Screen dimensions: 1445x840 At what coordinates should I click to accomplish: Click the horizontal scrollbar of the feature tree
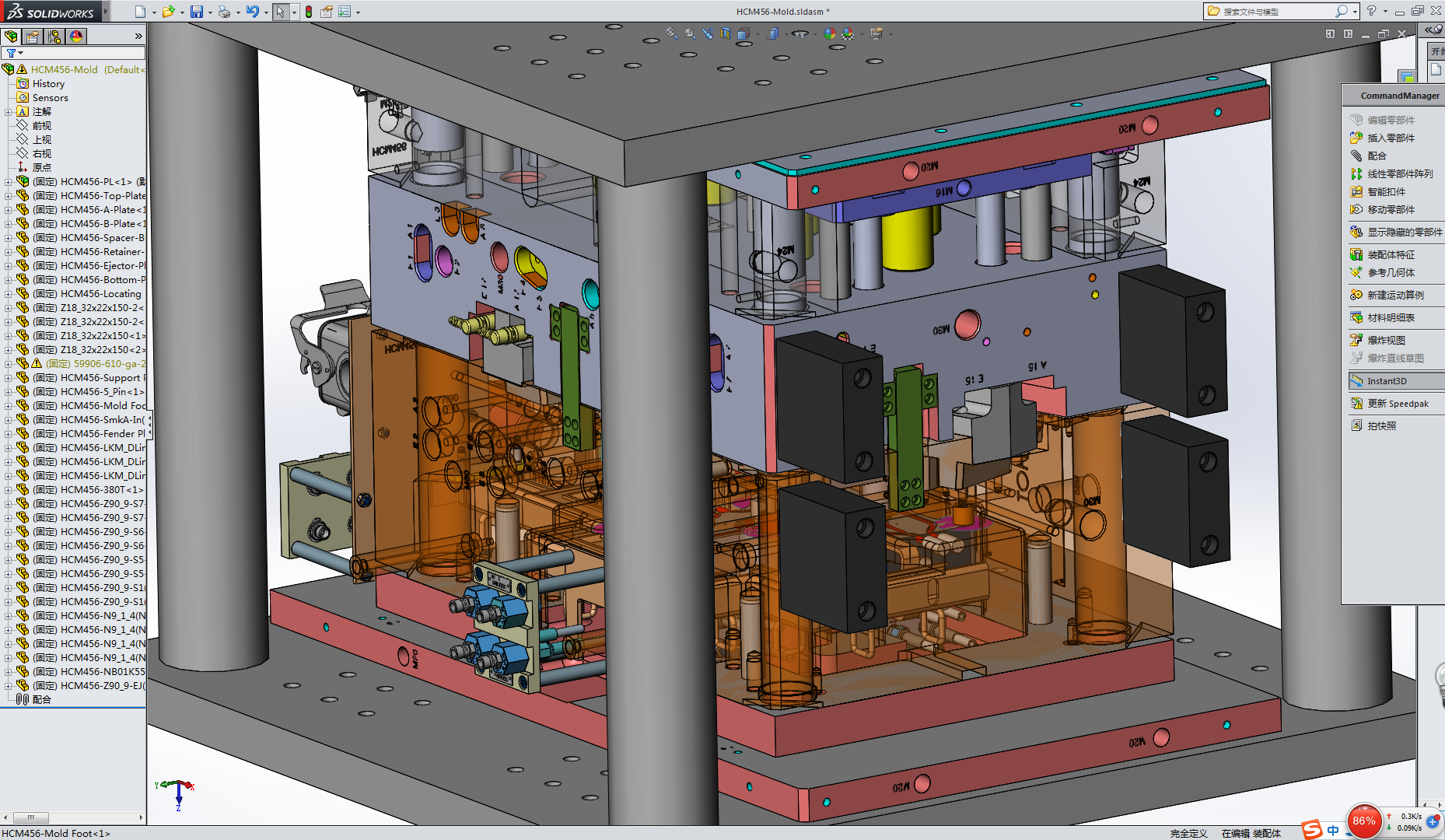[31, 817]
